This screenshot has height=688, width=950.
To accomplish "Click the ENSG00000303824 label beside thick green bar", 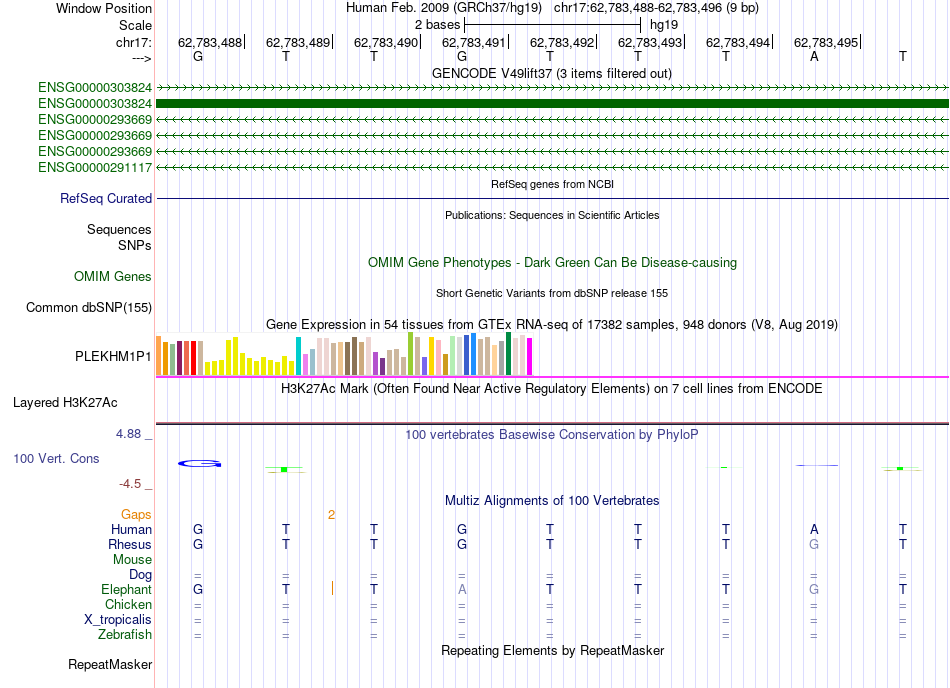I will pos(95,104).
